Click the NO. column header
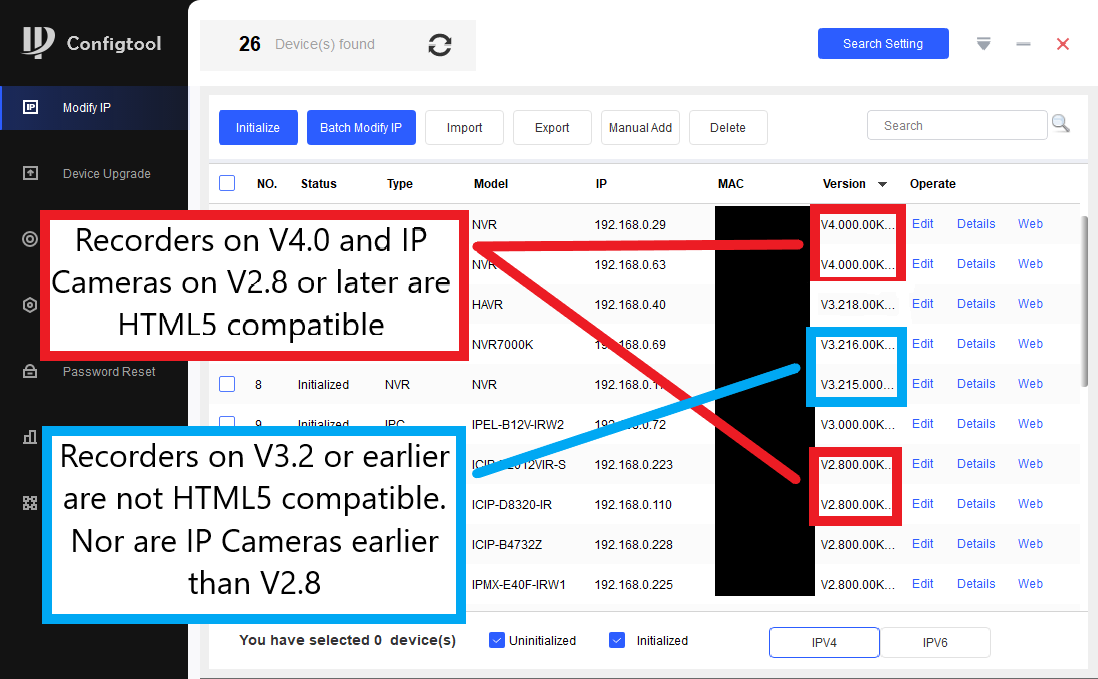This screenshot has width=1098, height=679. pyautogui.click(x=267, y=183)
